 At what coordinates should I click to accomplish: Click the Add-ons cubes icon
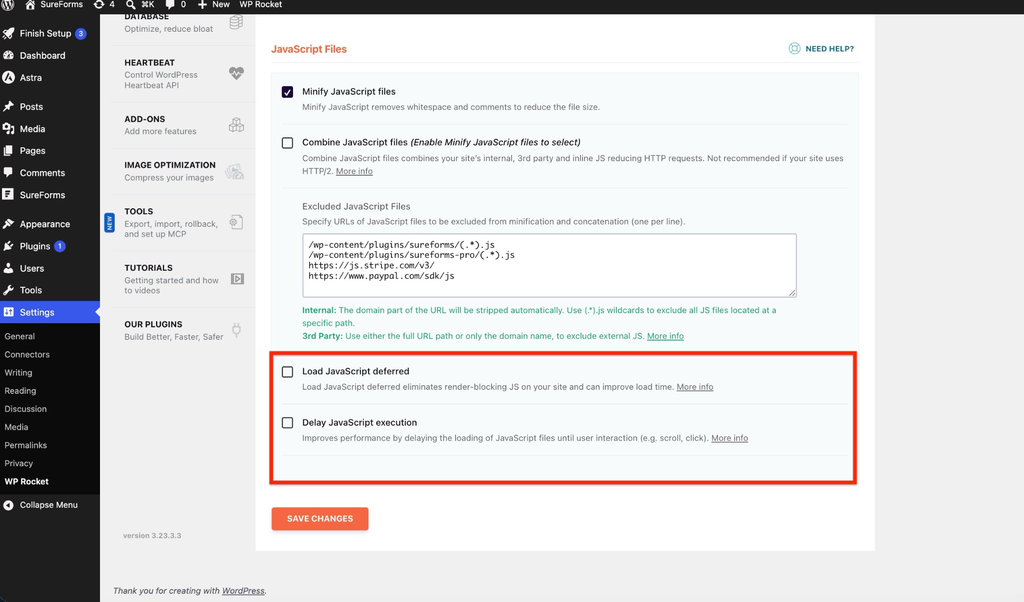click(236, 125)
